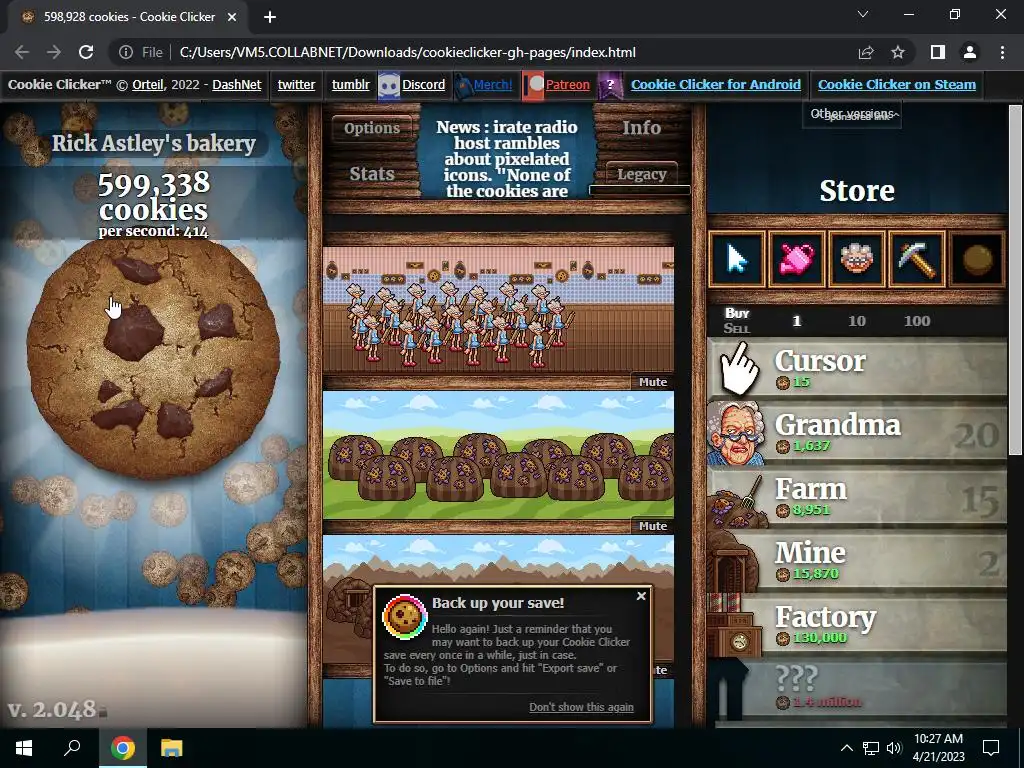Switch store to Buy mode
The width and height of the screenshot is (1024, 768).
(737, 313)
